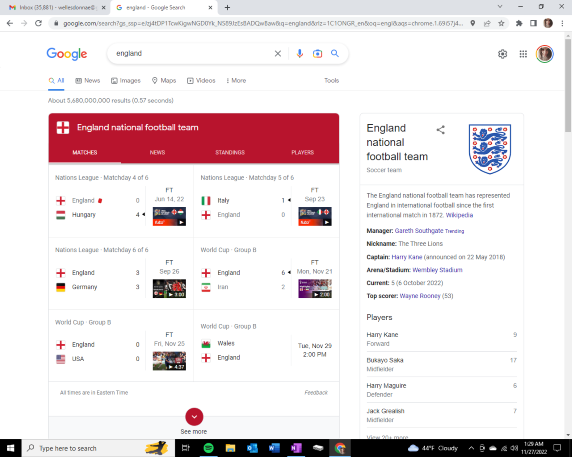
Task: Open the More search filters dropdown
Action: [236, 81]
